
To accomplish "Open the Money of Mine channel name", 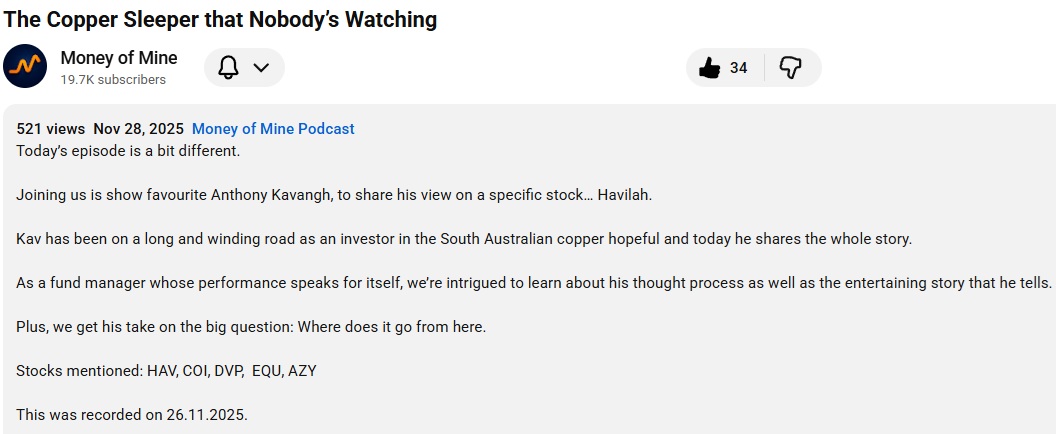I will coord(119,58).
